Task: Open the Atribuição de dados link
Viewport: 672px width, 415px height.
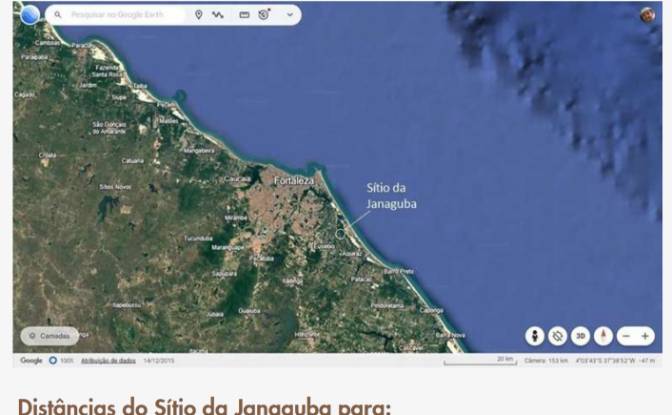Action: [x=108, y=361]
